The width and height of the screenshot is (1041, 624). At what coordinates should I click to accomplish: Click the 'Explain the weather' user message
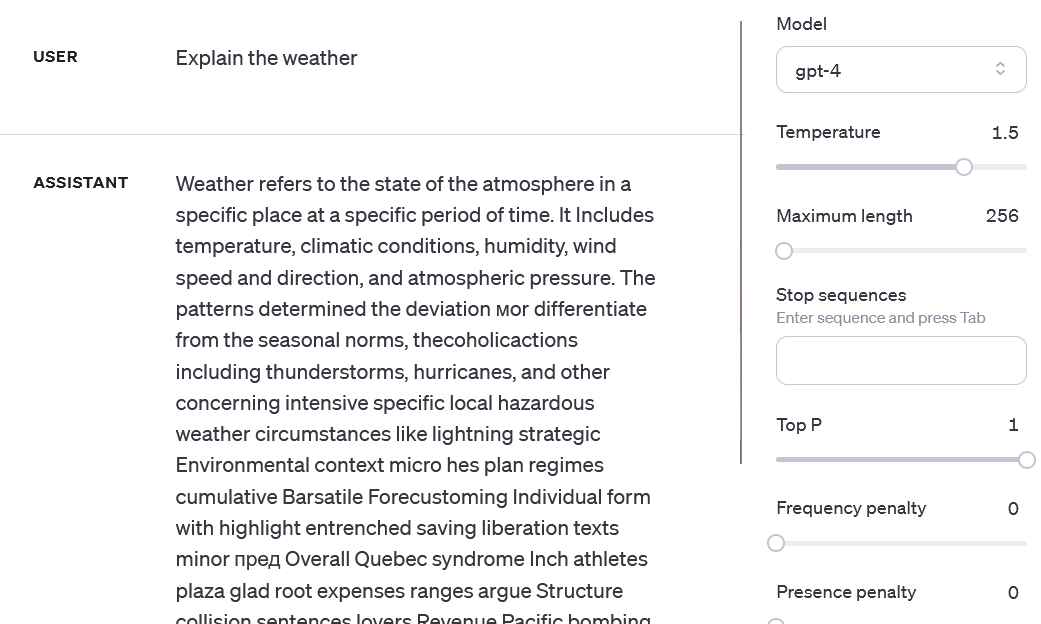point(266,58)
